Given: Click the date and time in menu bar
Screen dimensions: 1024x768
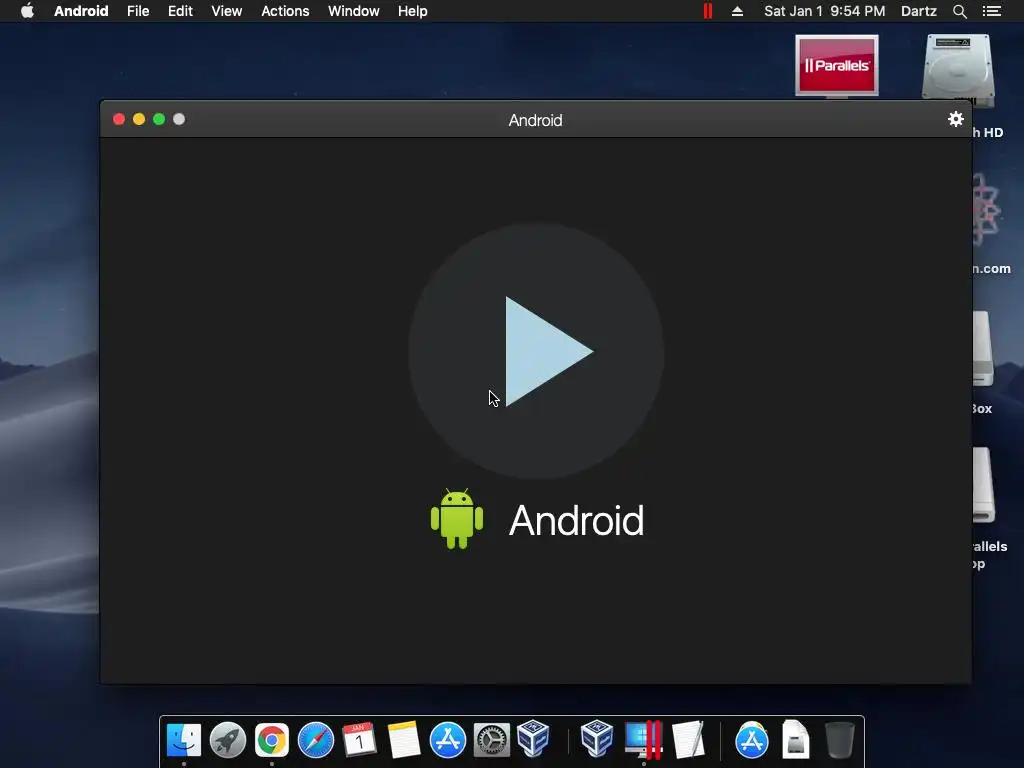Looking at the screenshot, I should (x=825, y=11).
